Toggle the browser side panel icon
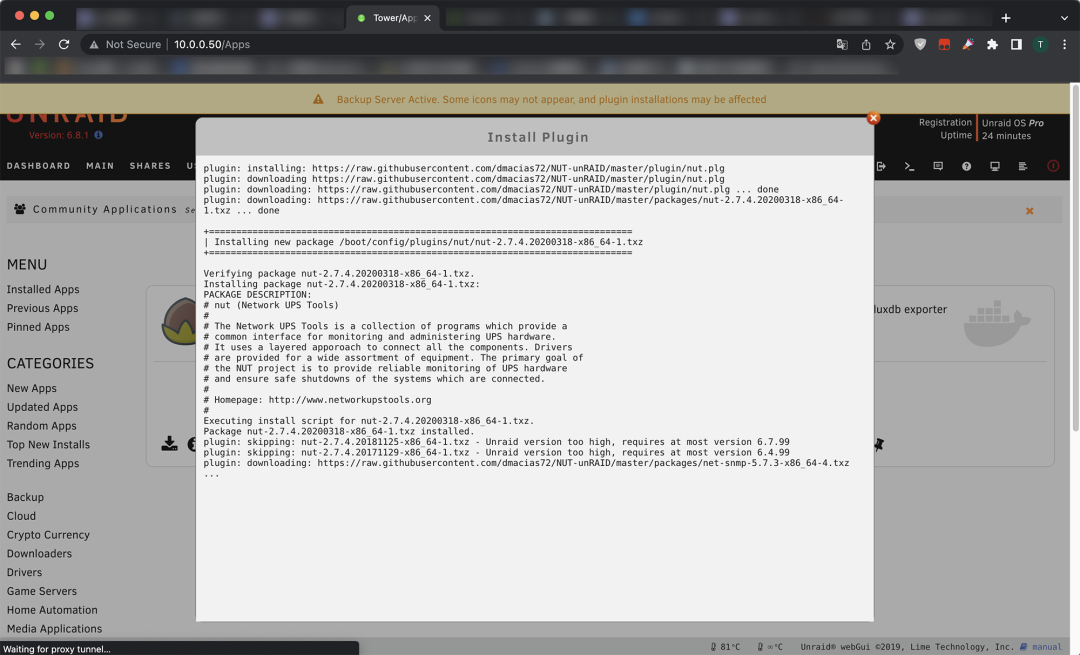 click(x=1016, y=45)
